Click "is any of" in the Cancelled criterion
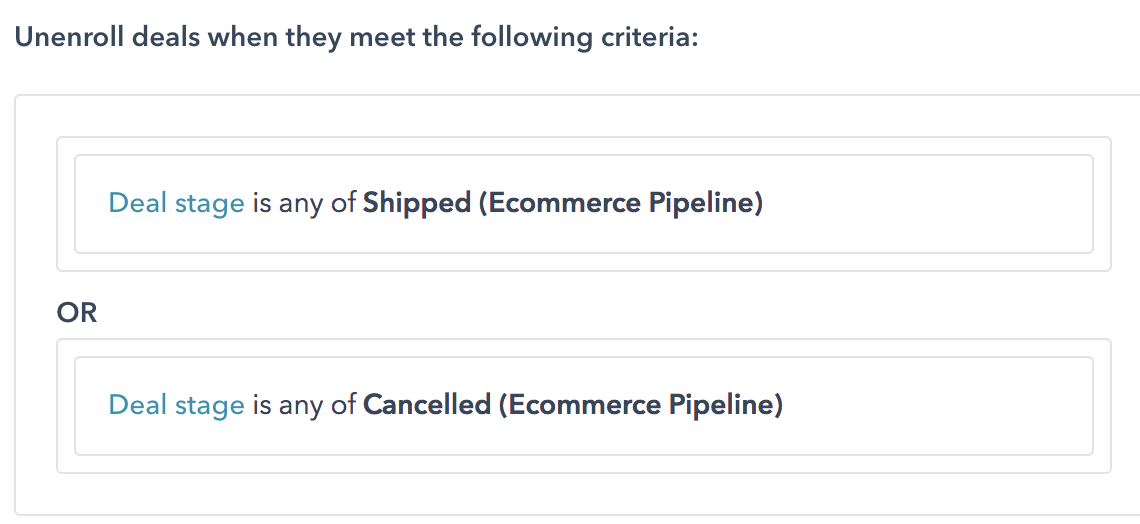This screenshot has height=524, width=1140. 303,405
